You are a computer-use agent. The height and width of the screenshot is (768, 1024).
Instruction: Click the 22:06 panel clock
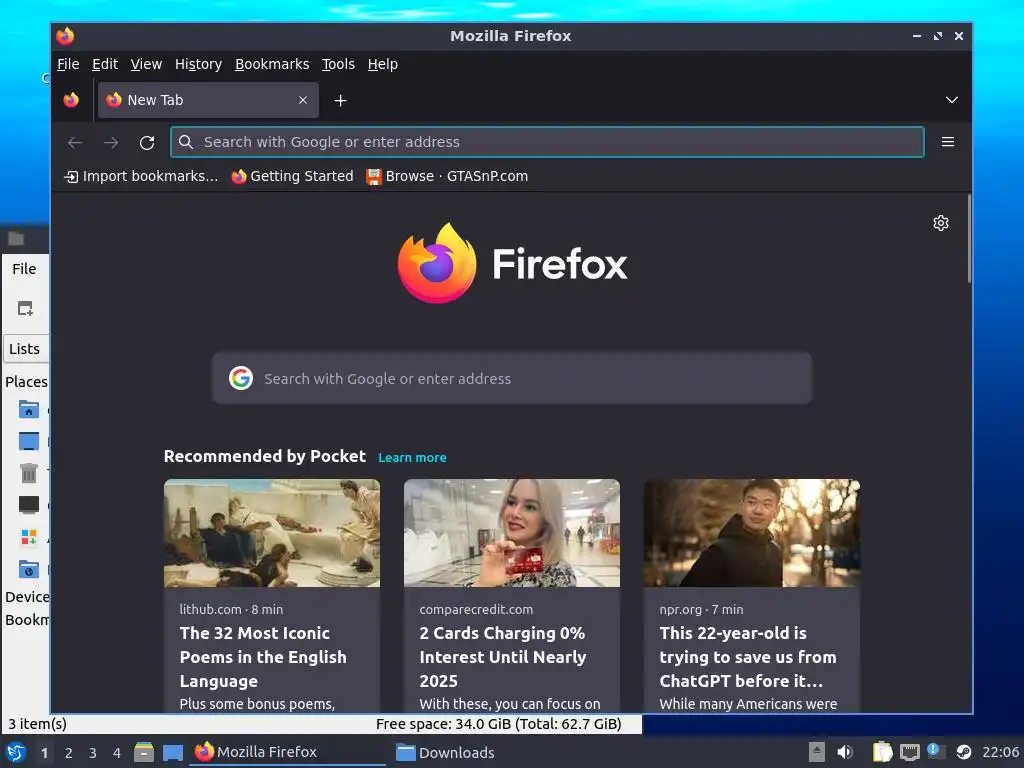[1000, 752]
